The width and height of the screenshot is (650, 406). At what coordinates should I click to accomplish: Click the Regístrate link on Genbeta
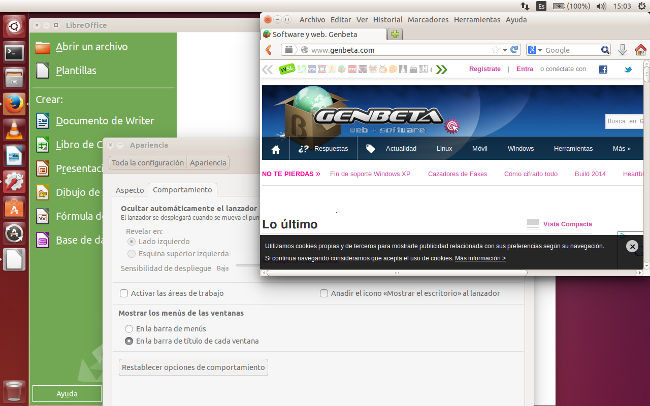(485, 69)
